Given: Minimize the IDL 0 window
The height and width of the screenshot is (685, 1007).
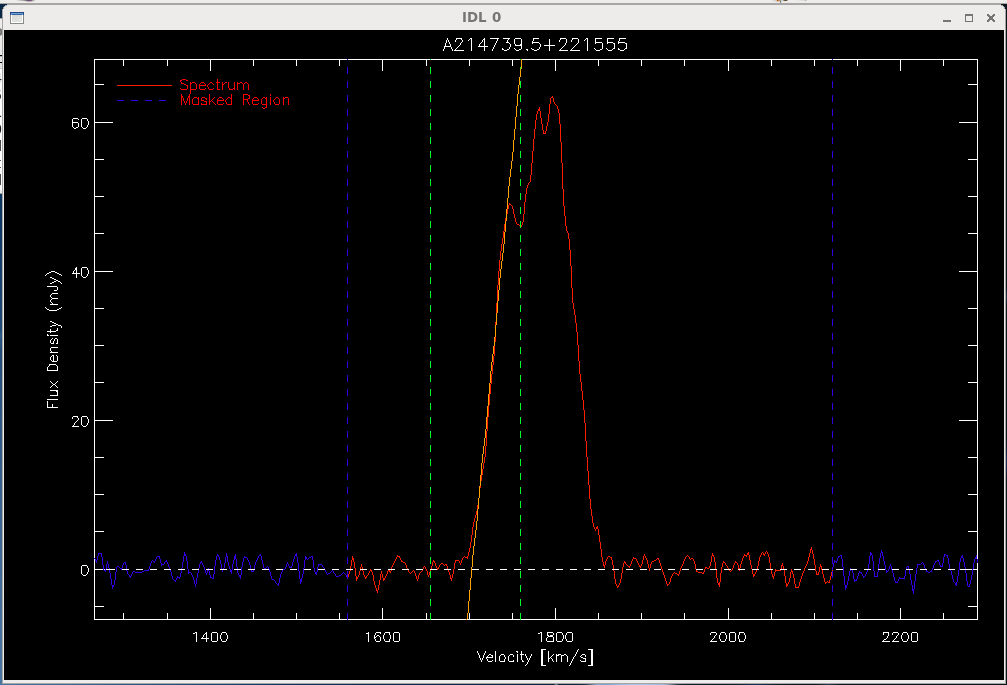Looking at the screenshot, I should tap(947, 19).
